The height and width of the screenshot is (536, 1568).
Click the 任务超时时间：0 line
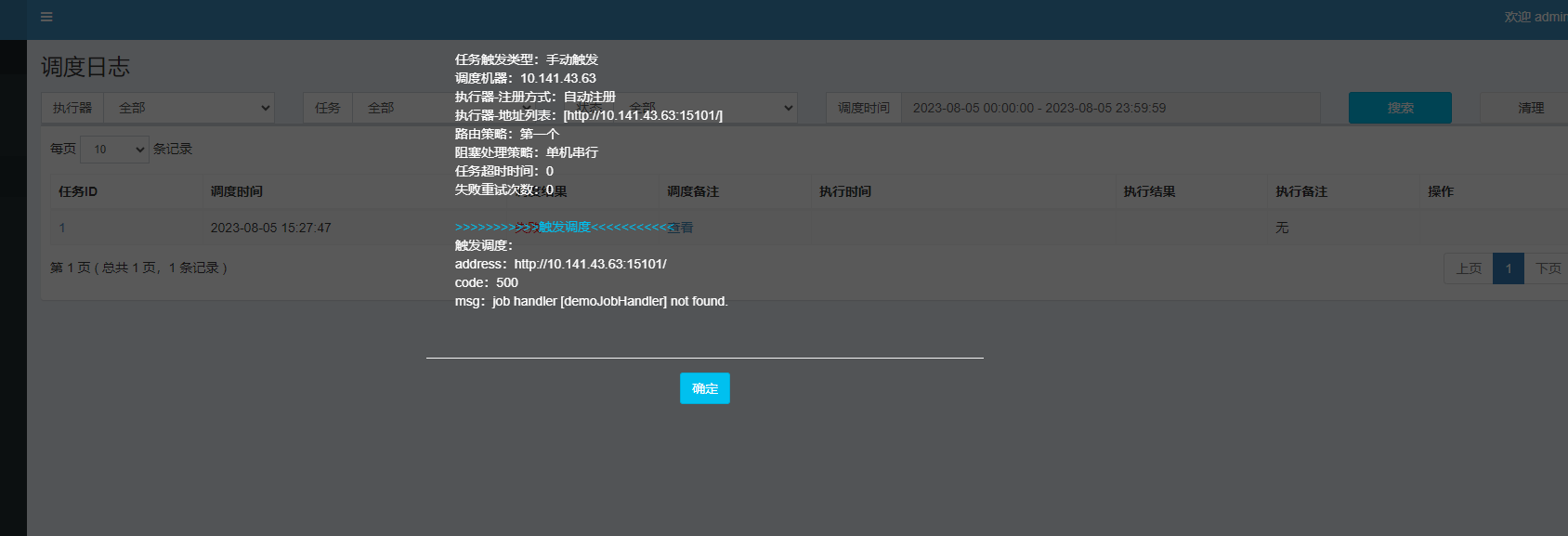[x=504, y=171]
